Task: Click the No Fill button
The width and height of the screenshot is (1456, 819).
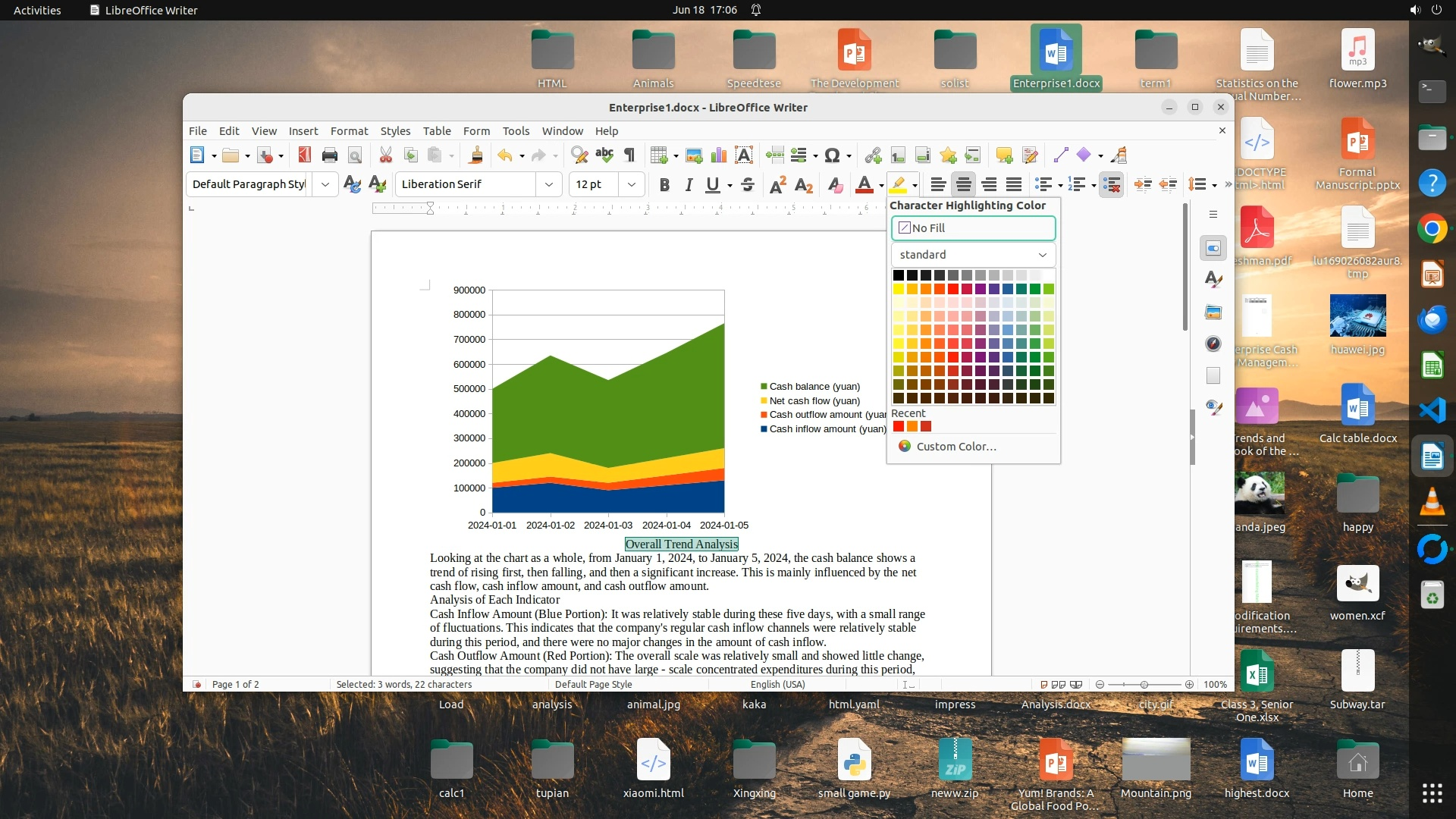Action: [973, 227]
